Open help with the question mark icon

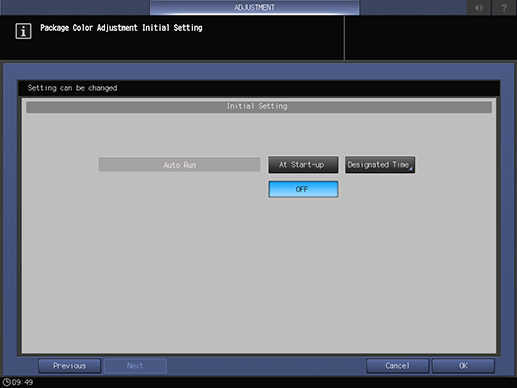click(504, 7)
